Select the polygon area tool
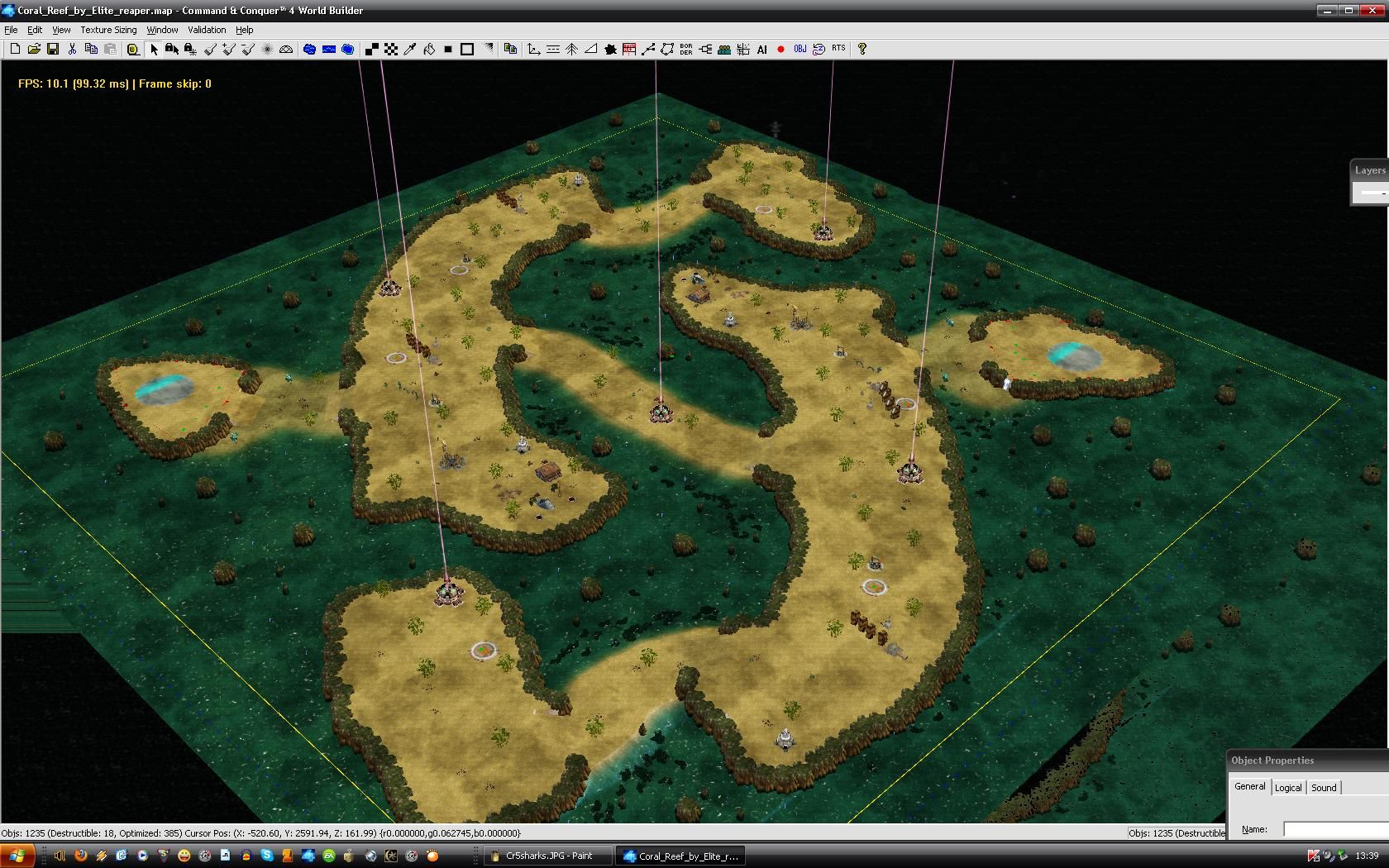Viewport: 1389px width, 868px height. point(667,49)
